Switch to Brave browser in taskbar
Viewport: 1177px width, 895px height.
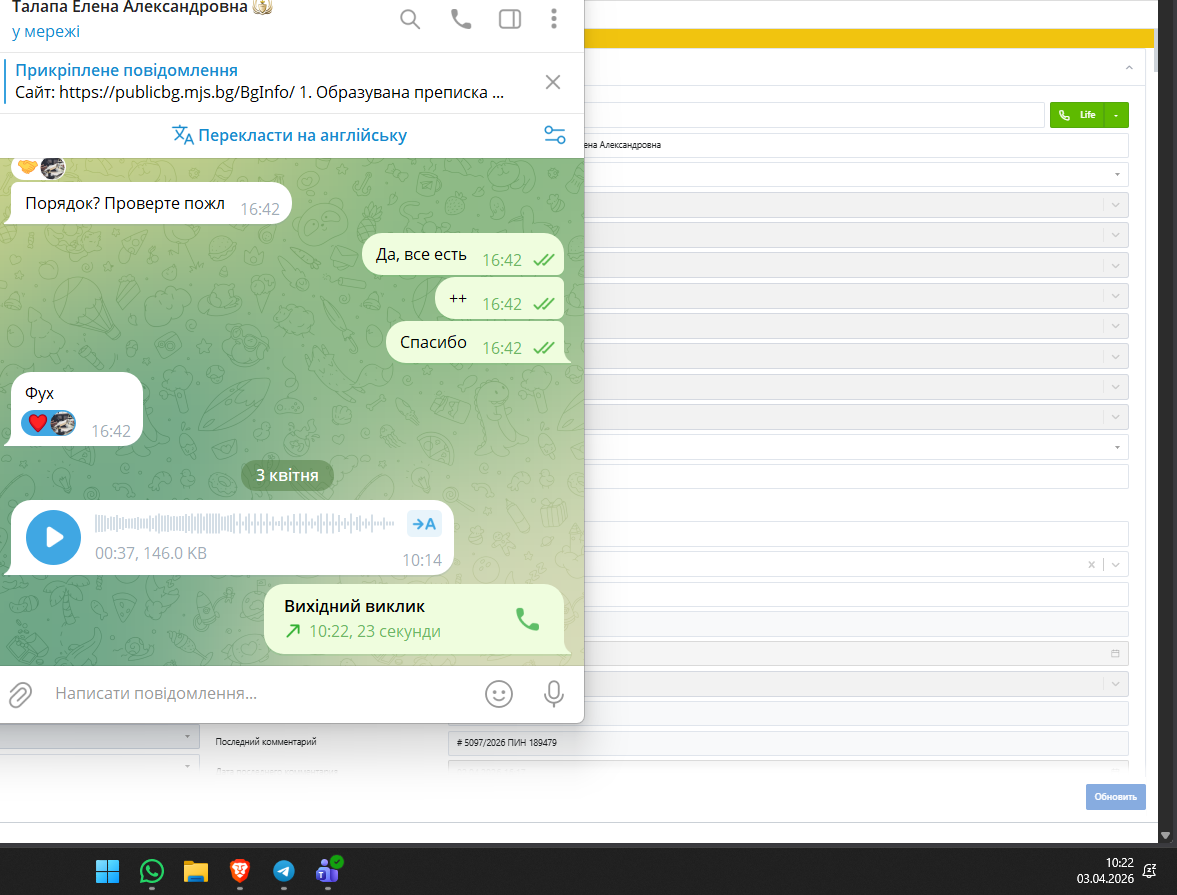239,871
